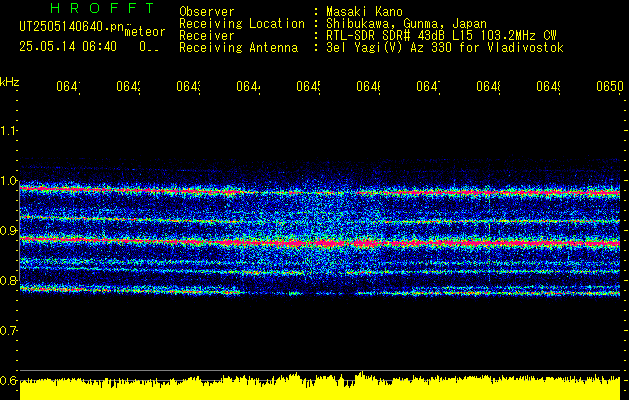Click the Observer label
The image size is (629, 400).
pyautogui.click(x=207, y=12)
